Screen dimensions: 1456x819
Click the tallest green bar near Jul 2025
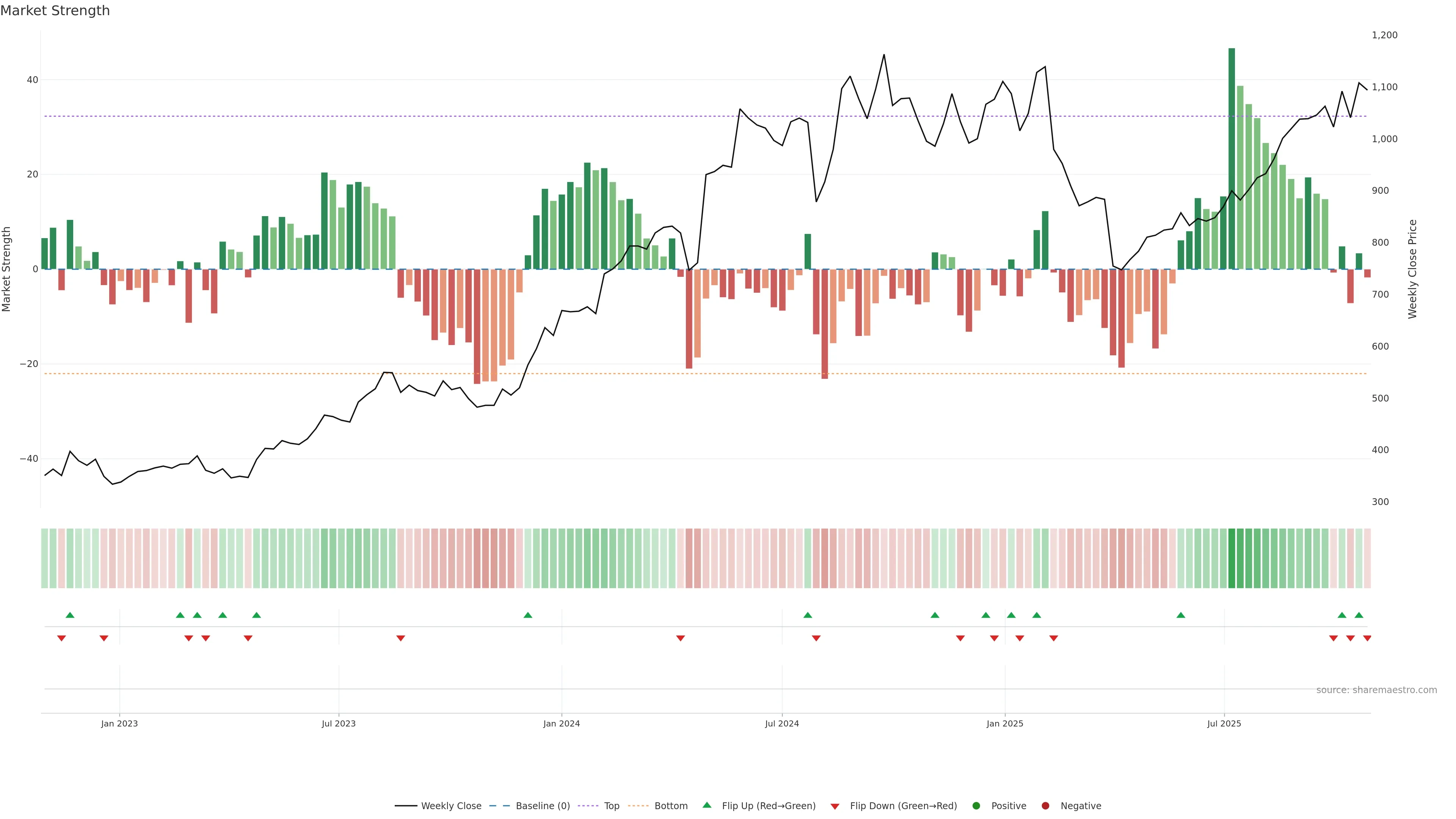click(x=1232, y=158)
